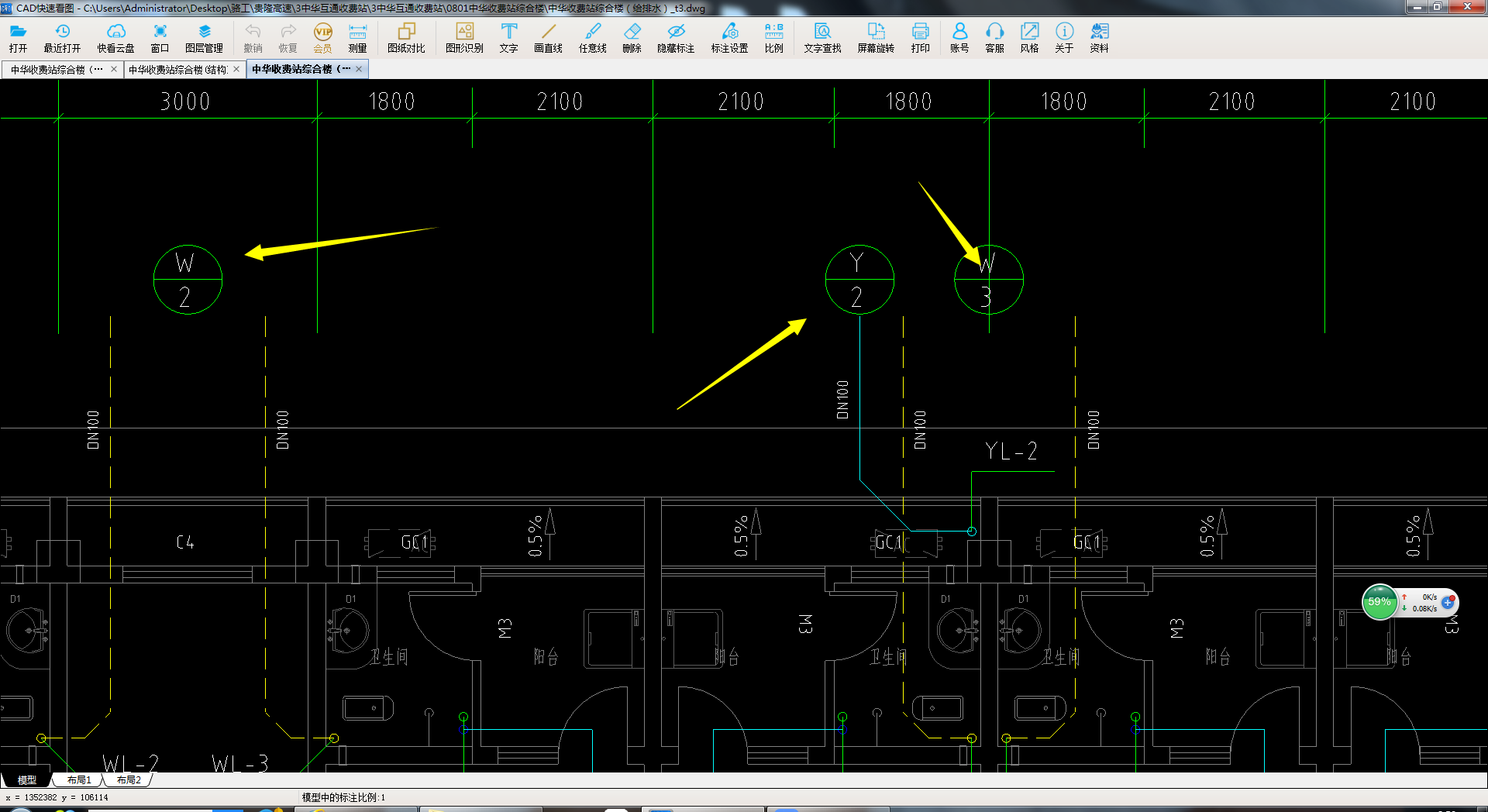
Task: Select the 文字 text annotation tool
Action: click(508, 38)
